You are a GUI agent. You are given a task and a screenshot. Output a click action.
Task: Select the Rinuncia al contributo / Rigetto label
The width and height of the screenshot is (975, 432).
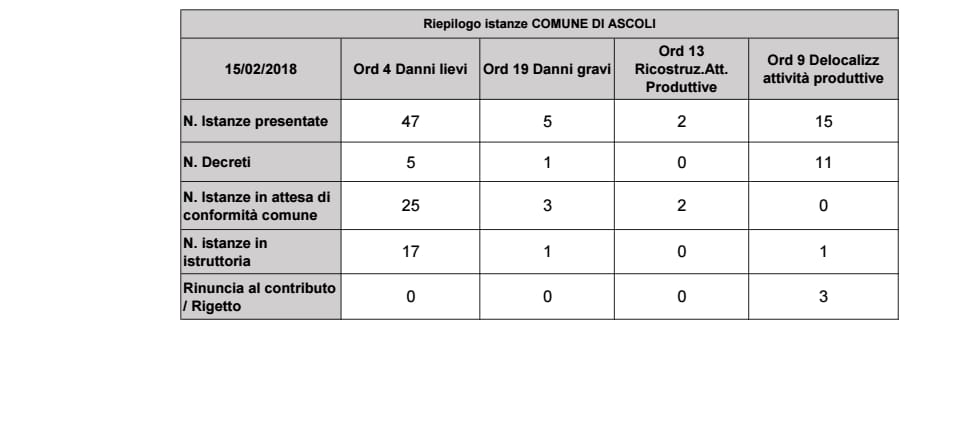(259, 297)
